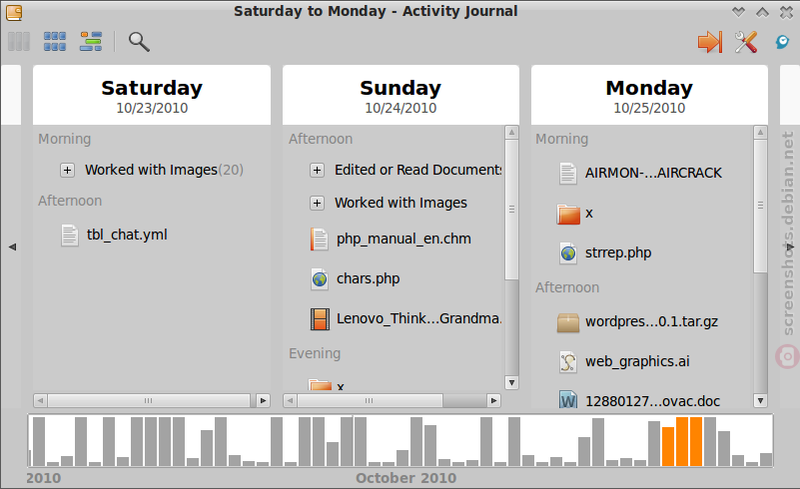Go to previous days with left arrow

coord(12,247)
